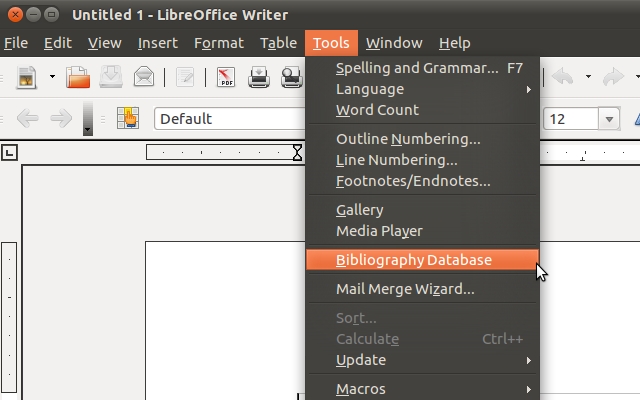
Task: Click the navigate Forward arrow
Action: point(61,119)
